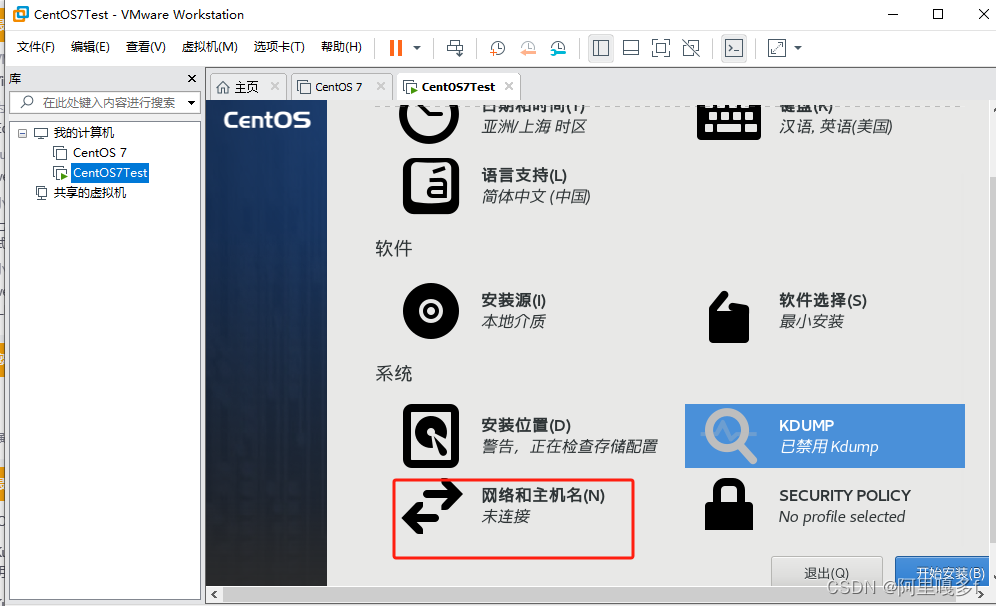Image resolution: width=996 pixels, height=606 pixels.
Task: Click 退出 to quit the installer
Action: (x=827, y=573)
